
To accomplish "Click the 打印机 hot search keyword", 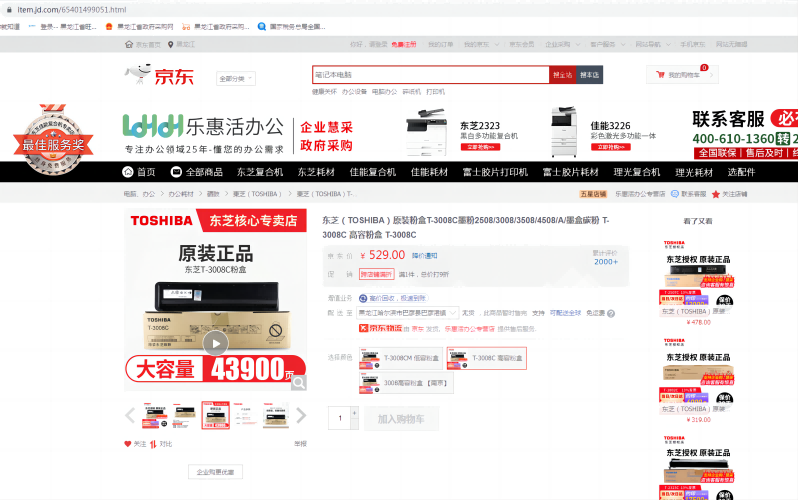I will (x=436, y=92).
